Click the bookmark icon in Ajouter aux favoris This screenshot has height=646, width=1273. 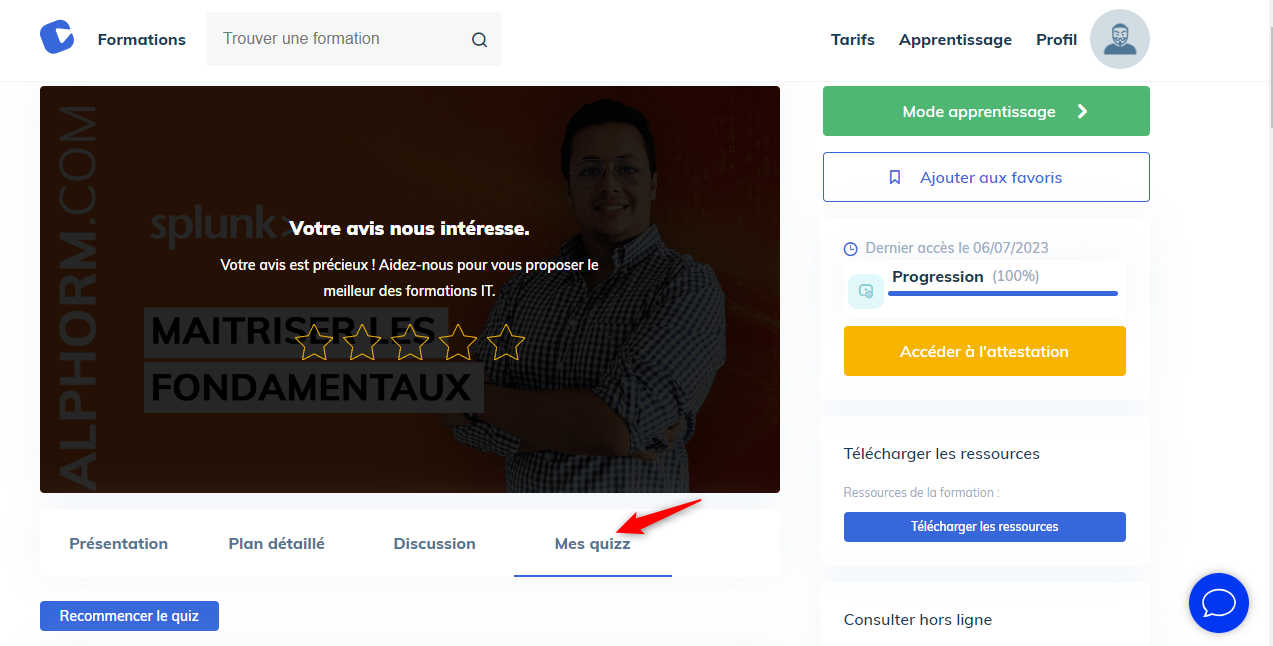tap(895, 177)
